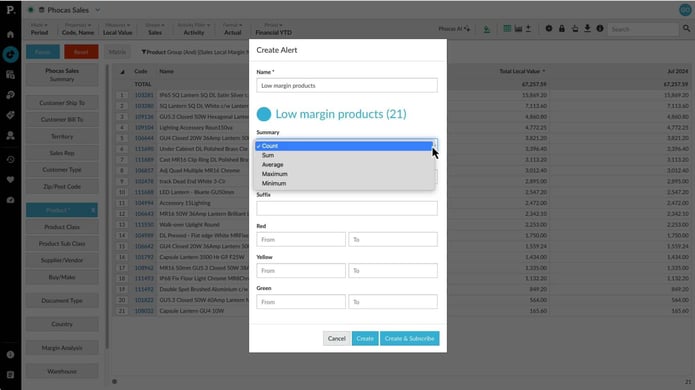695x390 pixels.
Task: Click the lock toolbar icon
Action: click(x=562, y=29)
